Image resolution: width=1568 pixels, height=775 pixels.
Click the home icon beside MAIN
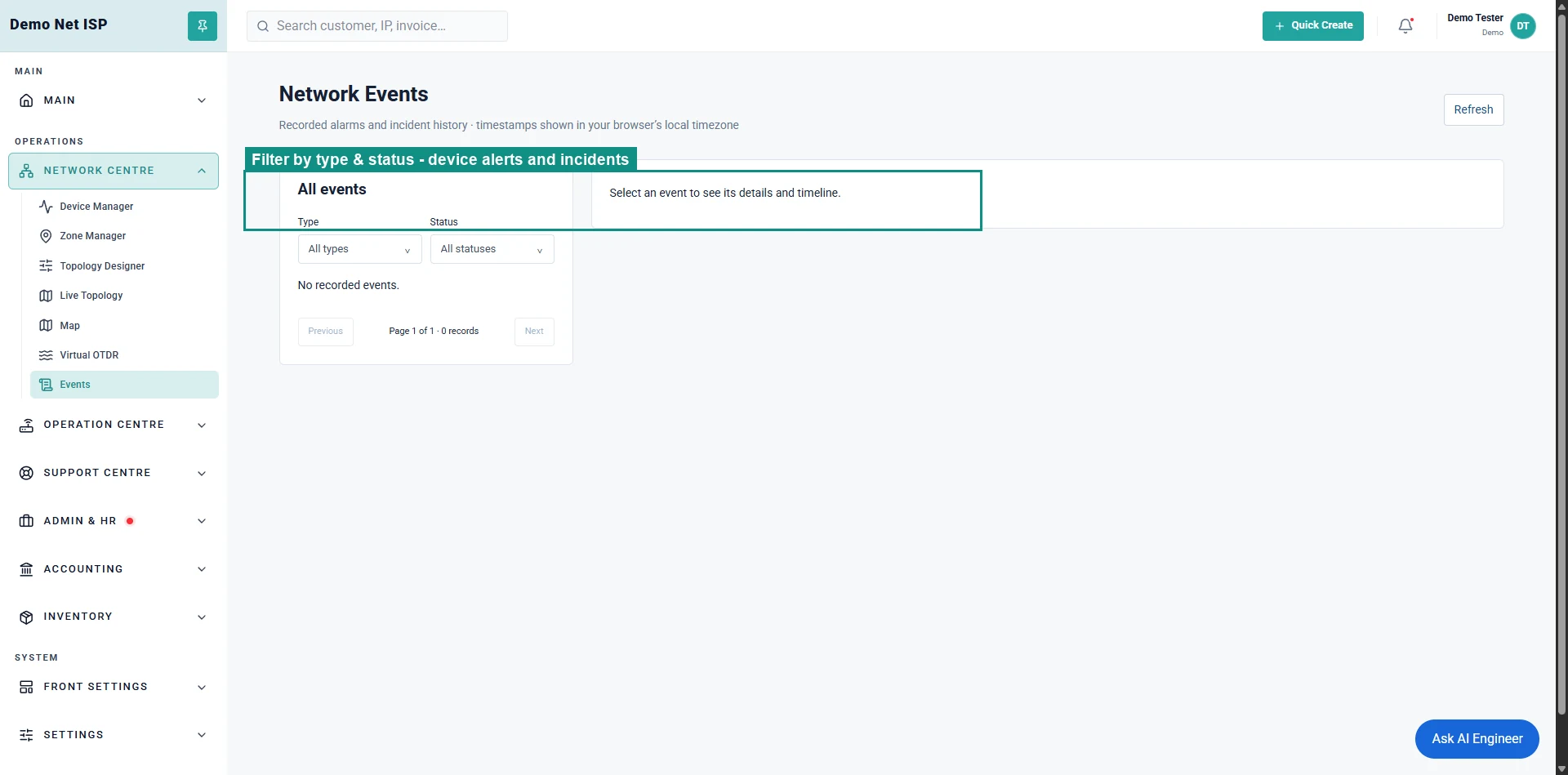pos(26,100)
